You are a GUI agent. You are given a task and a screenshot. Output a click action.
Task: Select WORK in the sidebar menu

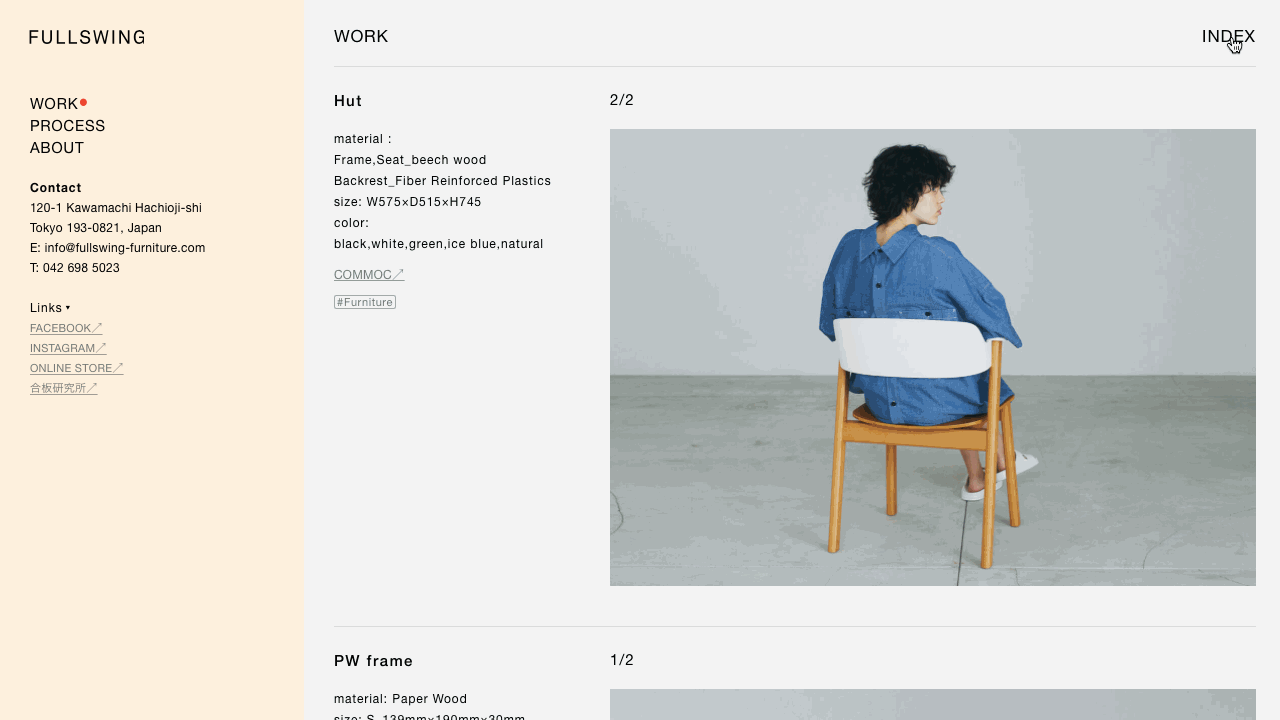click(x=54, y=104)
